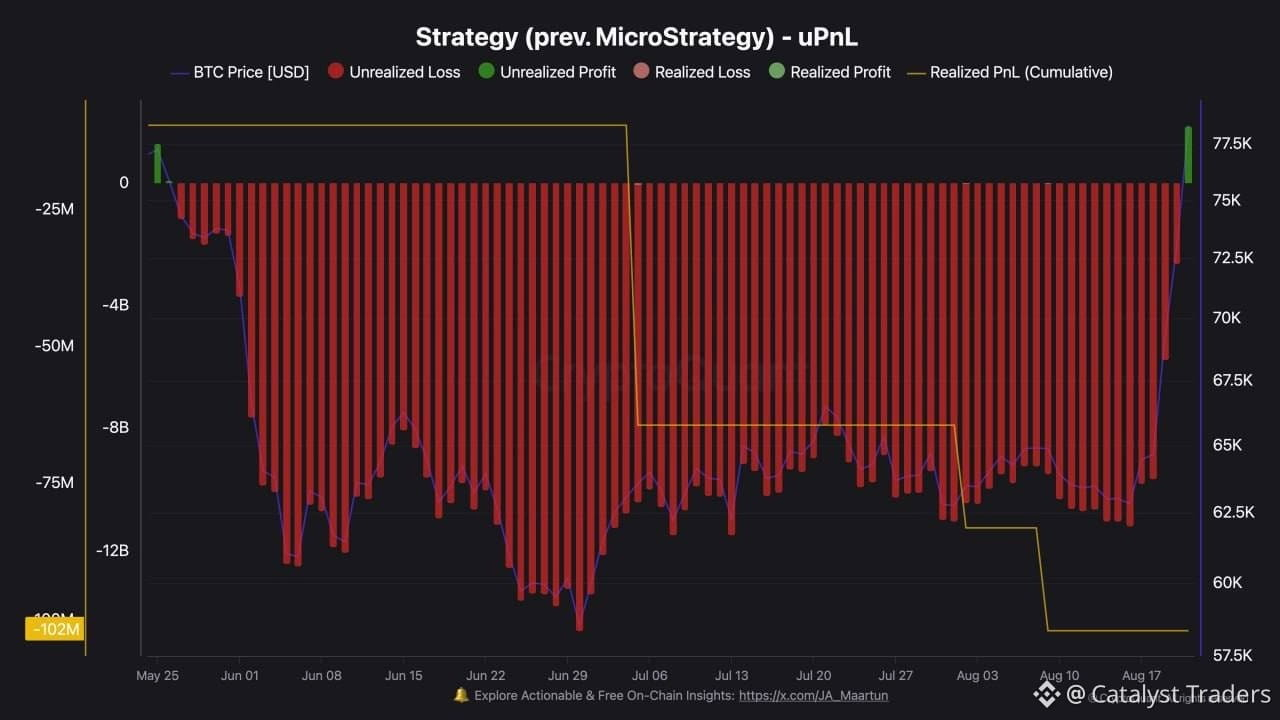Click the -12B uPnL axis label
Screen dimensions: 1280x720
112,551
